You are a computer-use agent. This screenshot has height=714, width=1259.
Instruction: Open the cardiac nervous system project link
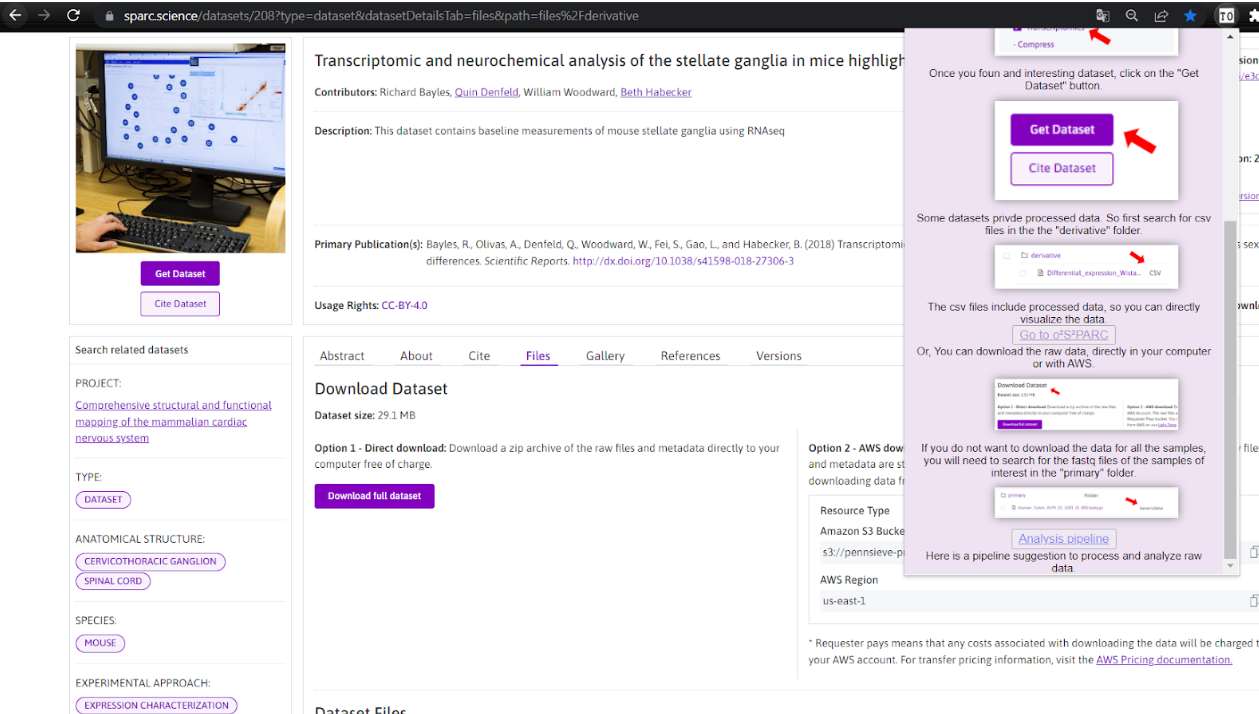(x=173, y=422)
